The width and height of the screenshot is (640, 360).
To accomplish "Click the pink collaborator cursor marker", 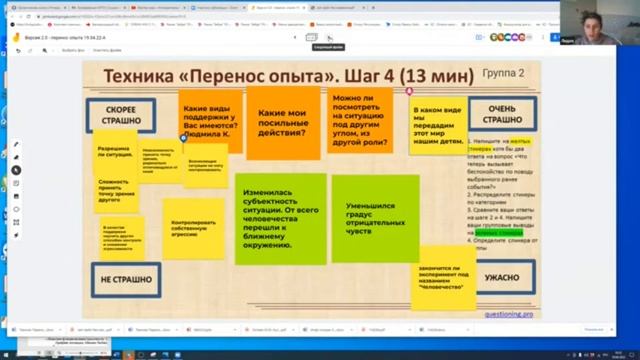I will tap(409, 91).
